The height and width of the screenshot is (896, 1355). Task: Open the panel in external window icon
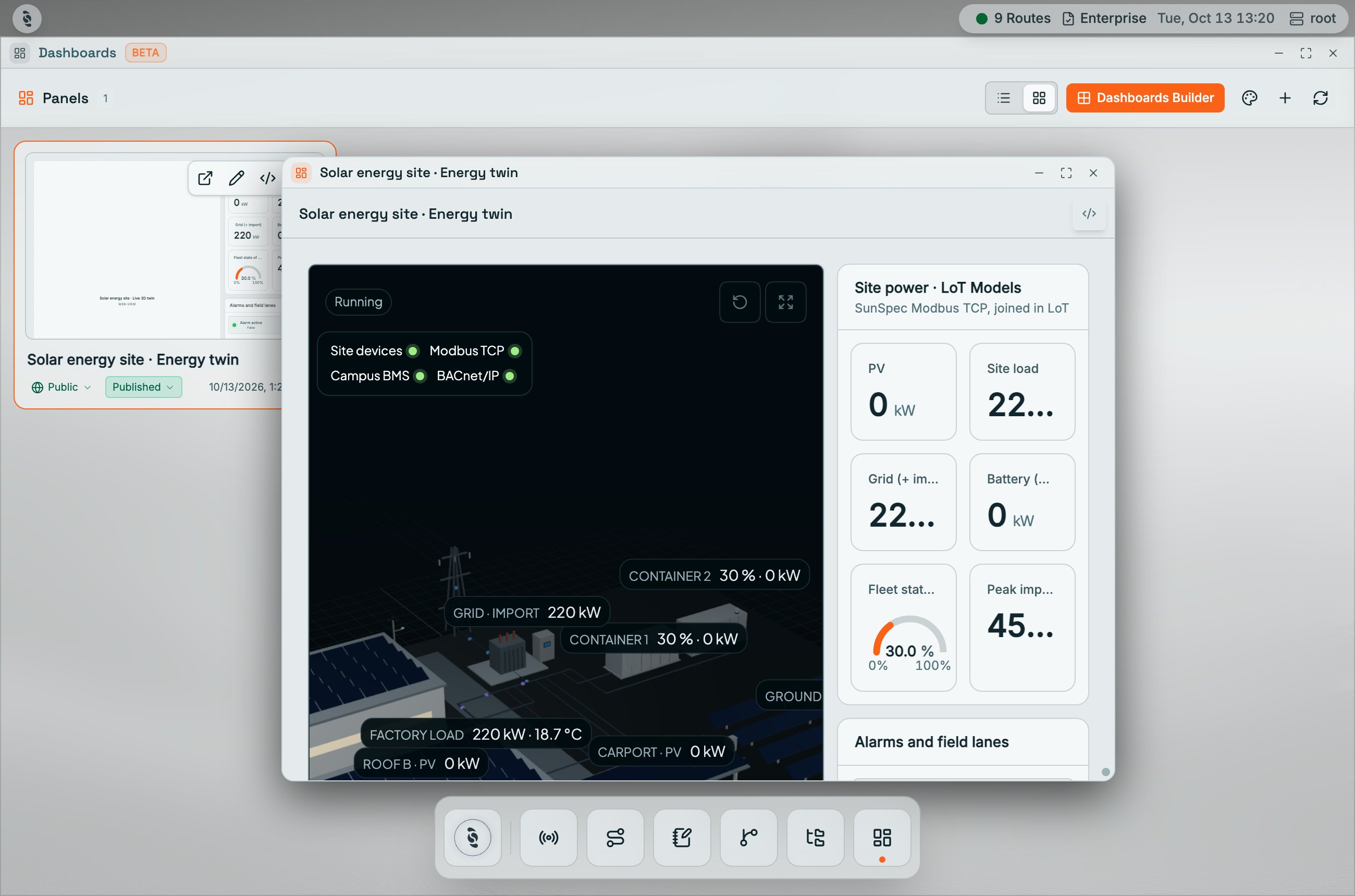pyautogui.click(x=205, y=178)
